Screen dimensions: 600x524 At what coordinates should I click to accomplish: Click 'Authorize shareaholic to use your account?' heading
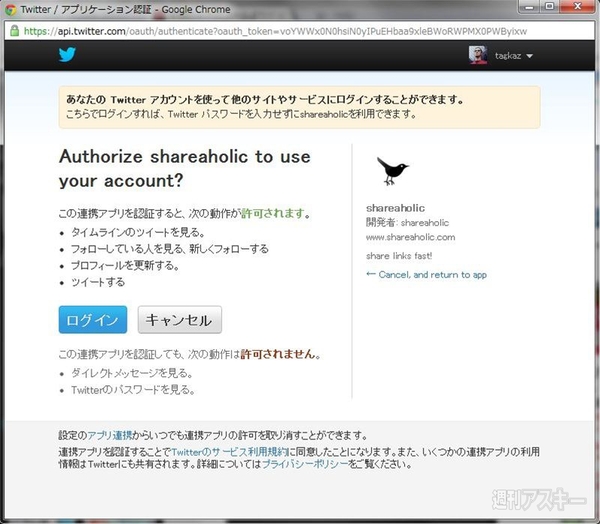(185, 168)
